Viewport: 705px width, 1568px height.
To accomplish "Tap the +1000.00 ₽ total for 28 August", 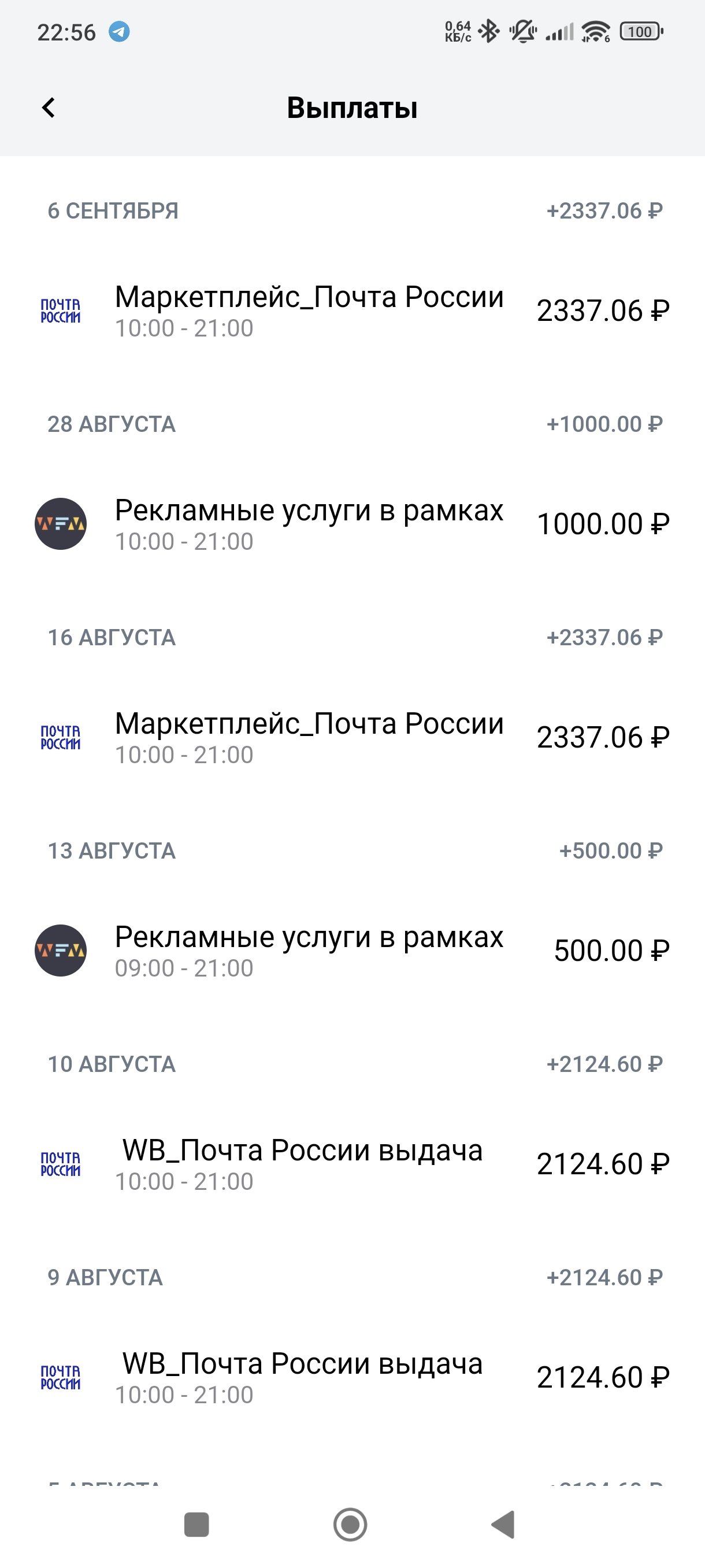I will pos(604,424).
